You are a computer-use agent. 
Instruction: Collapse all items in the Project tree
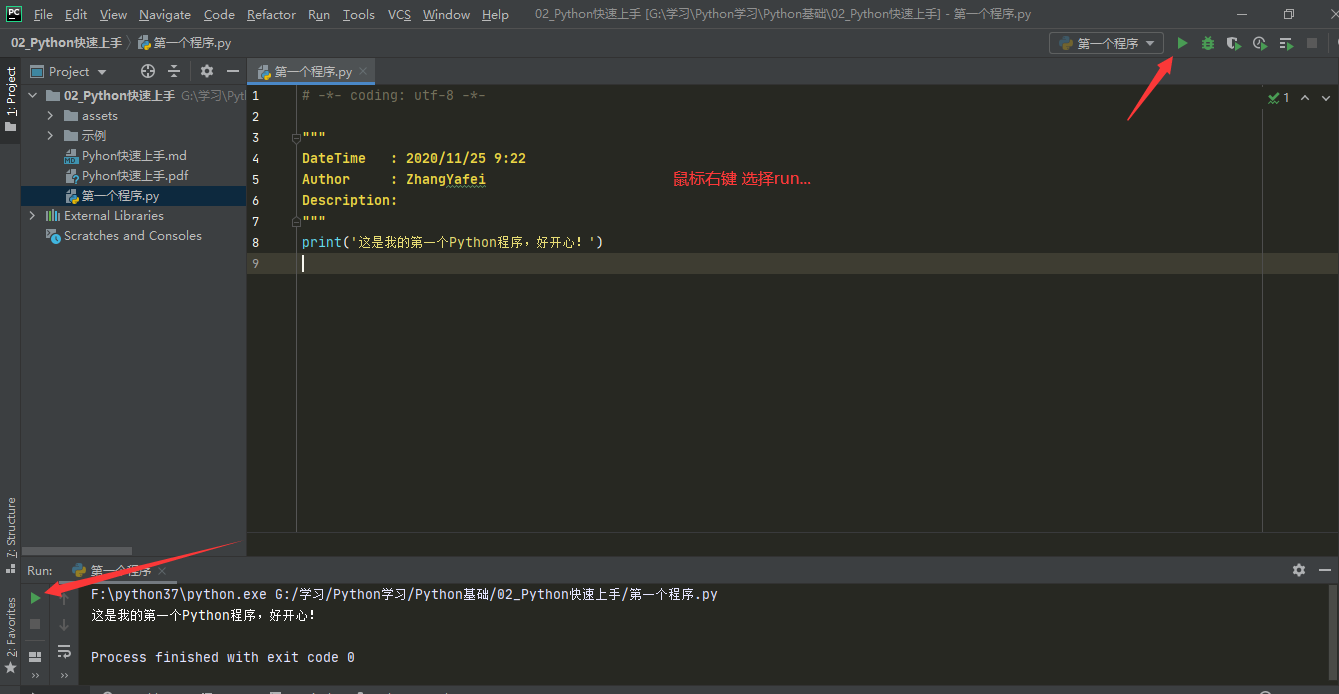174,71
